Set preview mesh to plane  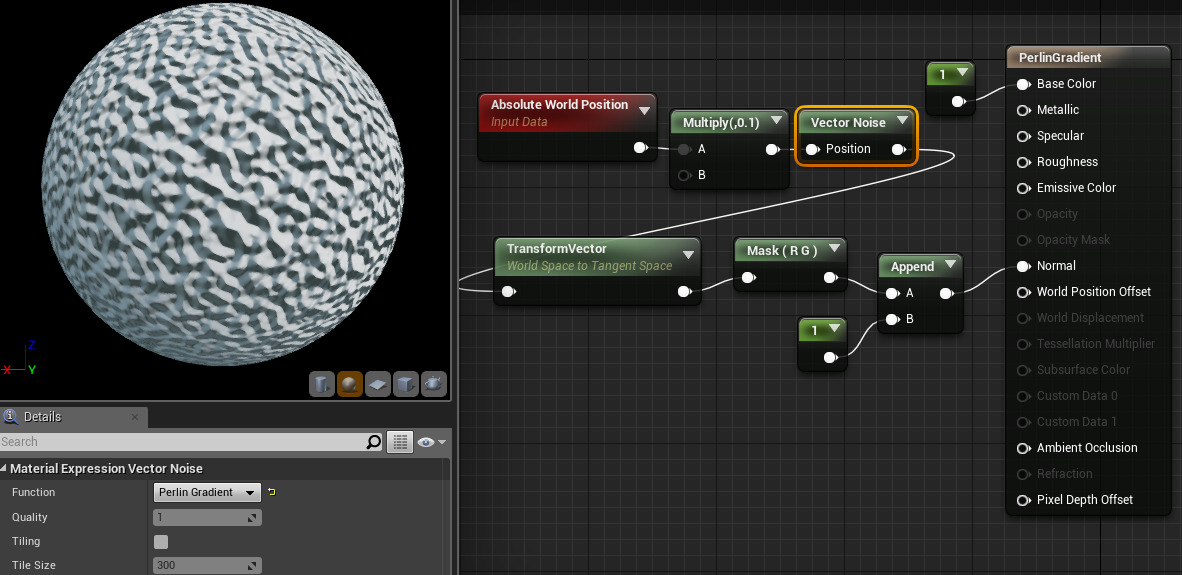378,384
